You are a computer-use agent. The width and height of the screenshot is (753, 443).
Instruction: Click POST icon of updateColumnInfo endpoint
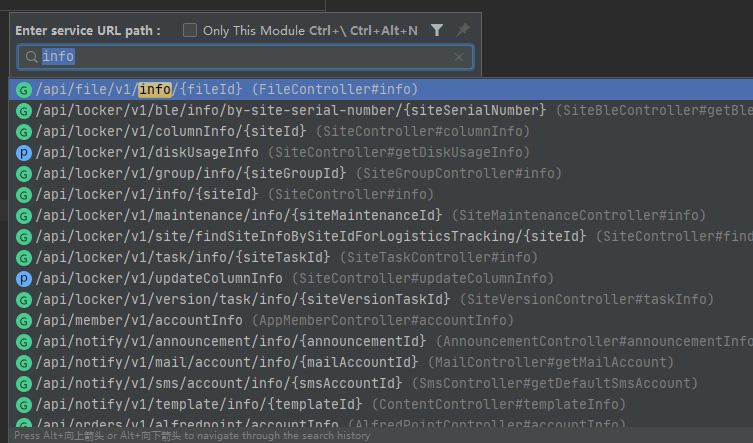[x=24, y=279]
